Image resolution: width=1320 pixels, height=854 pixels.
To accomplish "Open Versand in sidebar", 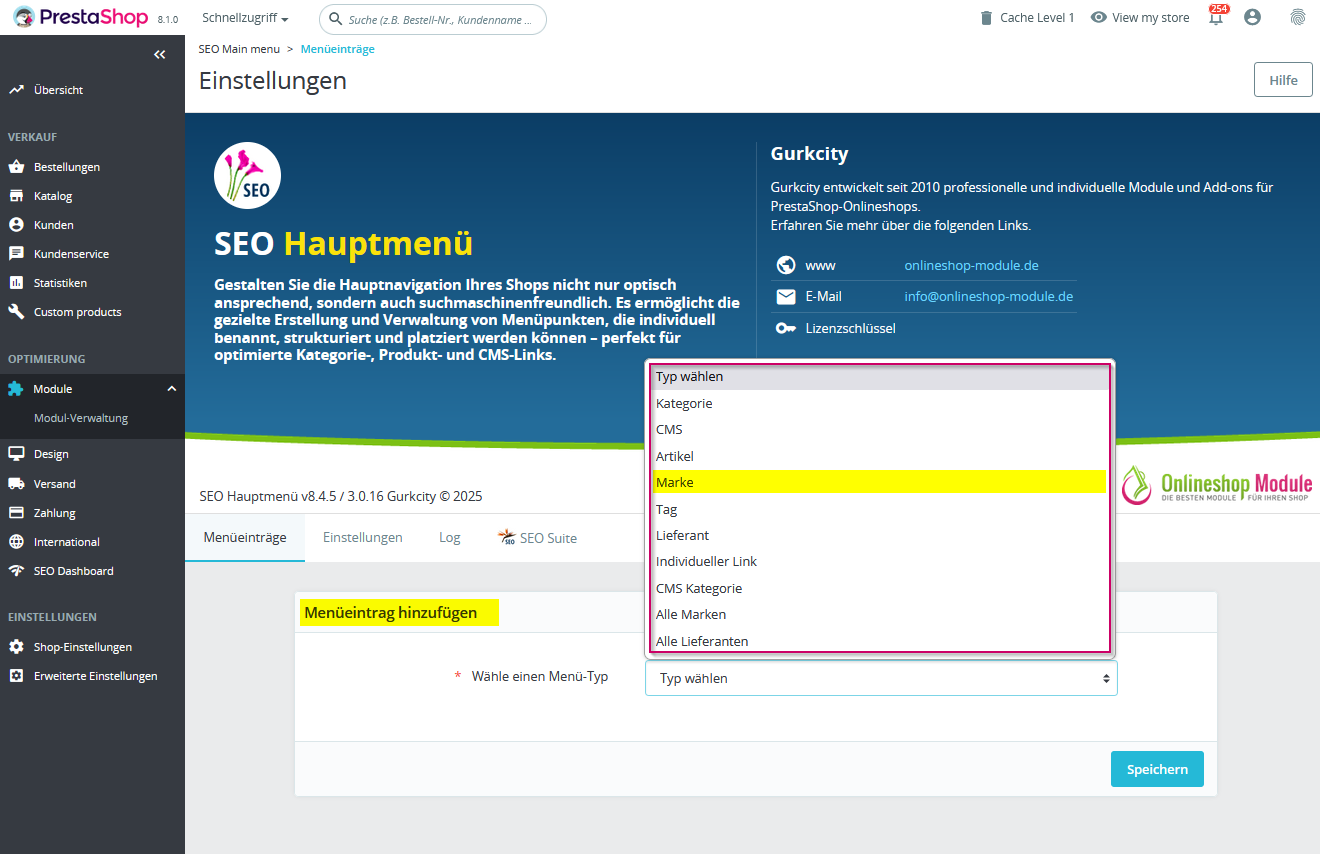I will [x=55, y=484].
